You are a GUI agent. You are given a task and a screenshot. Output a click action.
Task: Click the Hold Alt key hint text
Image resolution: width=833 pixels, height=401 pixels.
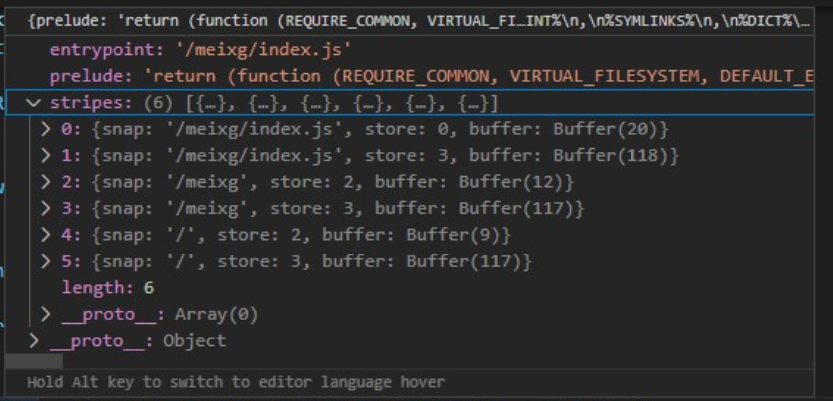tap(235, 382)
